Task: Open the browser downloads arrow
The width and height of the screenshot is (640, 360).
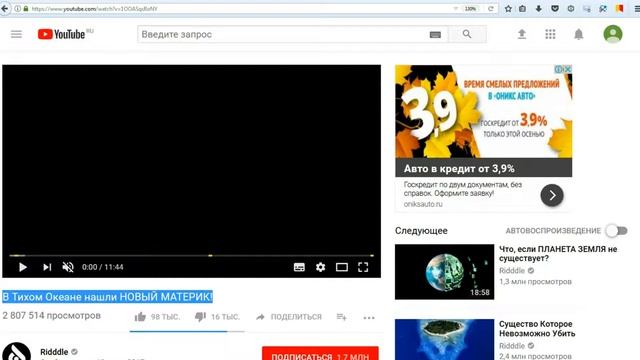Action: (x=539, y=9)
